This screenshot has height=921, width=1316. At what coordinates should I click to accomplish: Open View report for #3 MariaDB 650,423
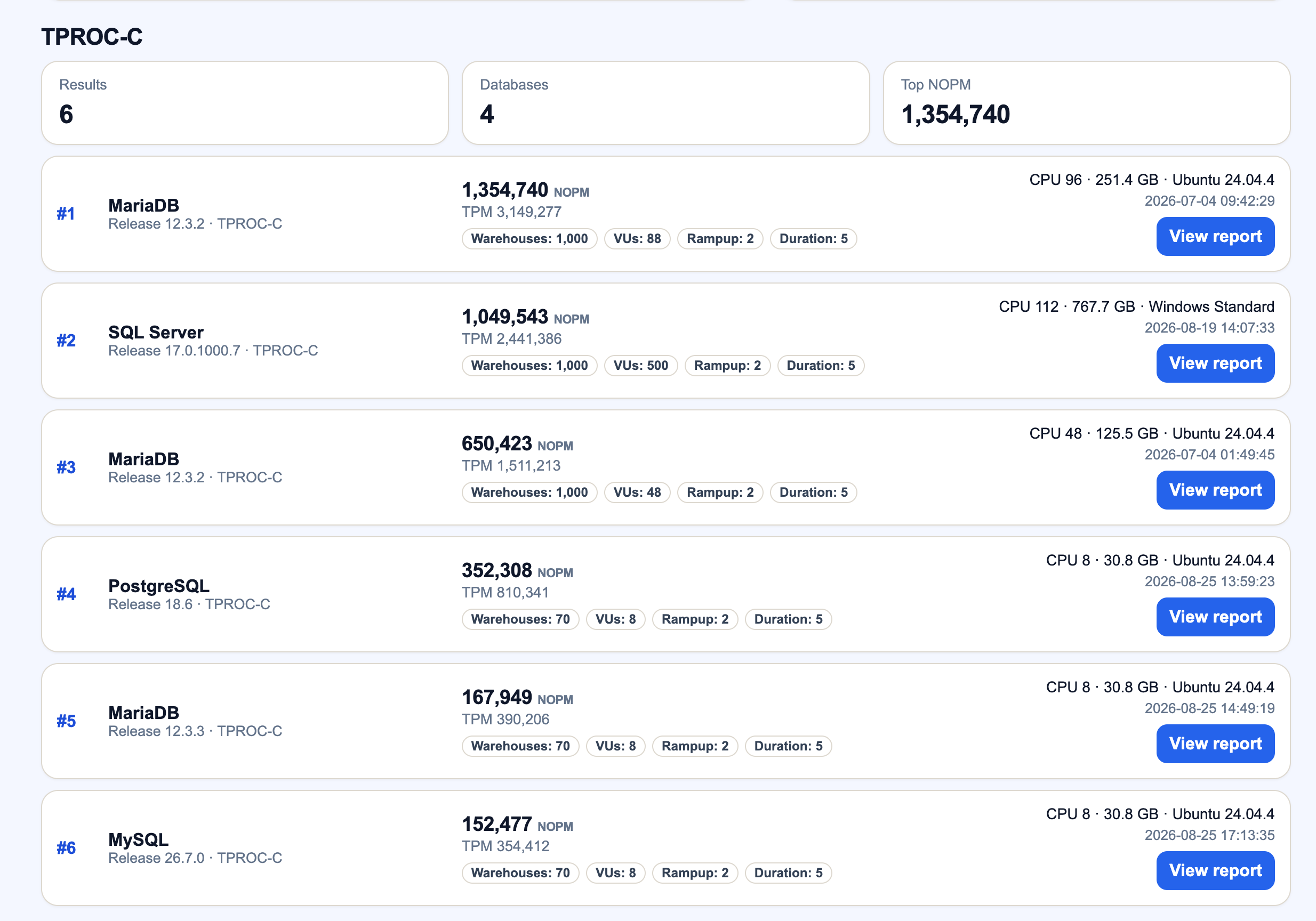1215,490
